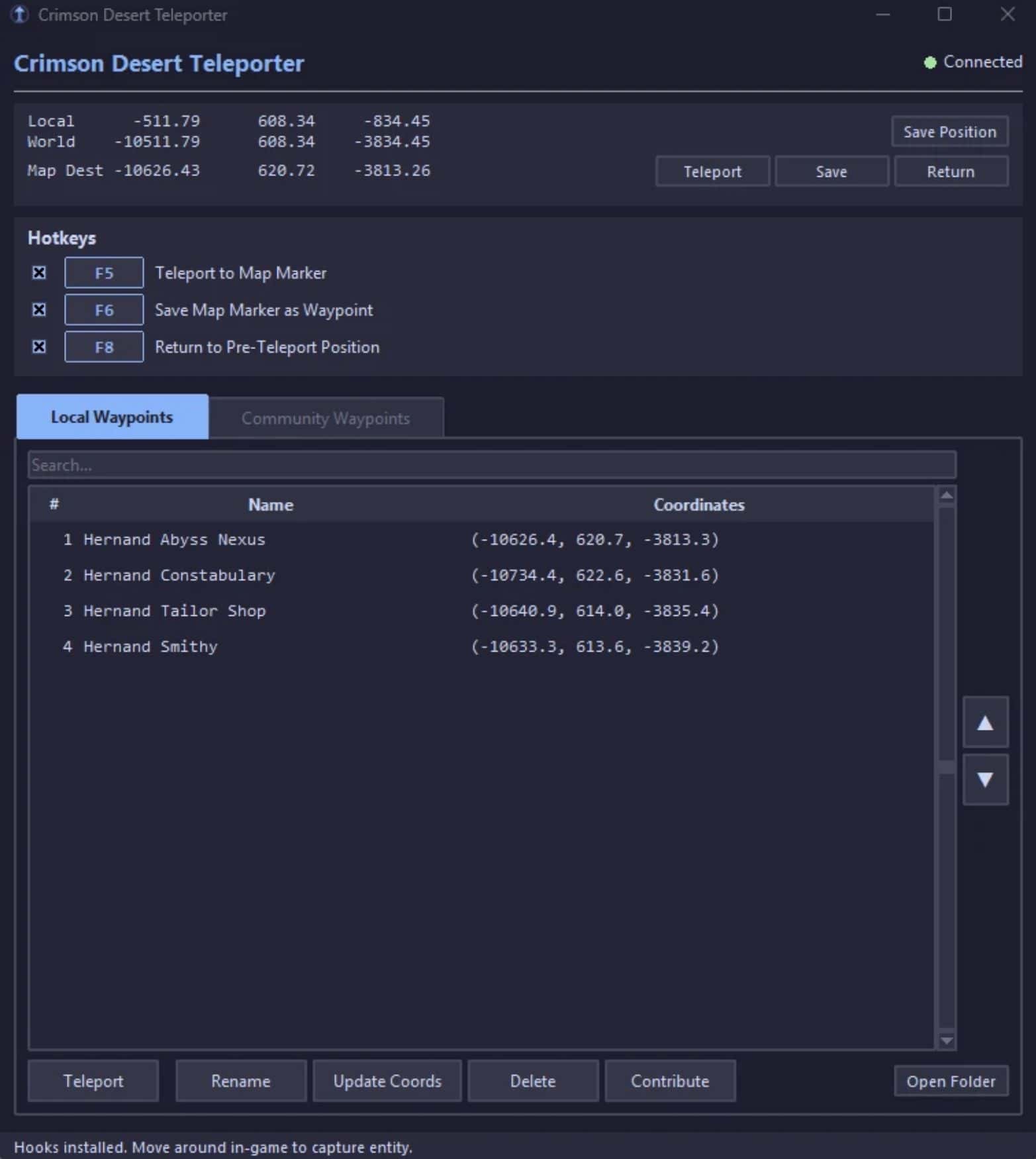Click the move waypoint up arrow button
1036x1159 pixels.
[985, 723]
